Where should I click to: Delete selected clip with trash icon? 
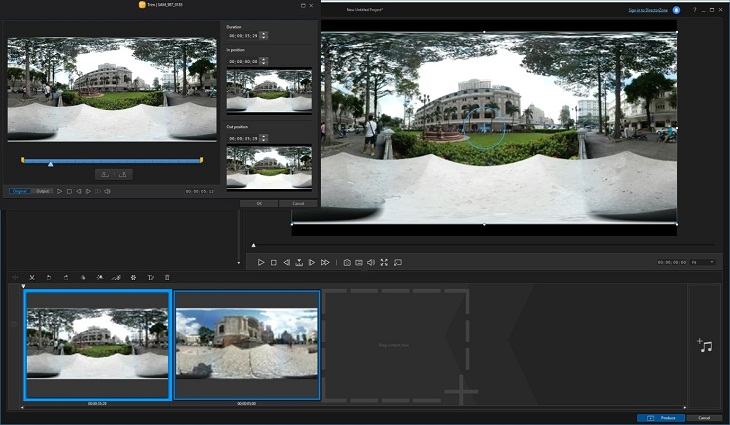coord(167,277)
